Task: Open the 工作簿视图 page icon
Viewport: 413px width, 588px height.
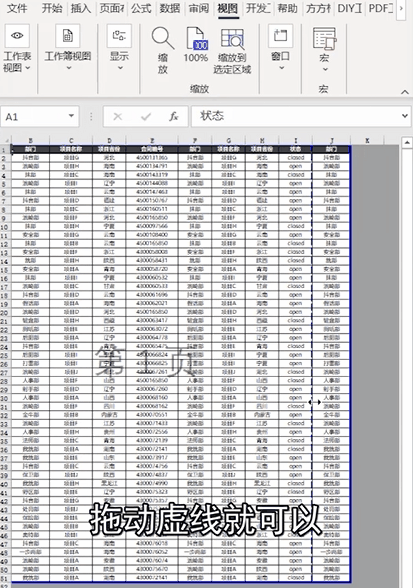Action: [68, 36]
